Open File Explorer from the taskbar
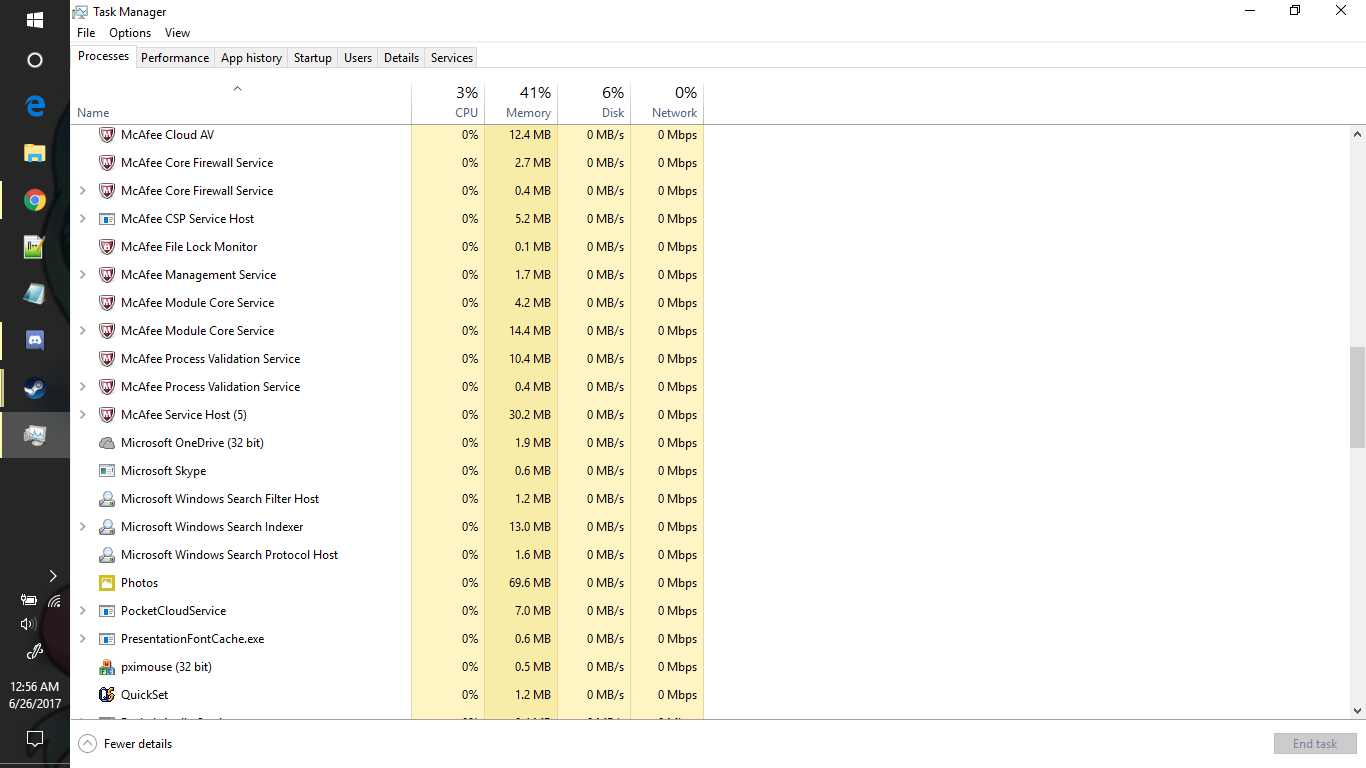 click(35, 153)
